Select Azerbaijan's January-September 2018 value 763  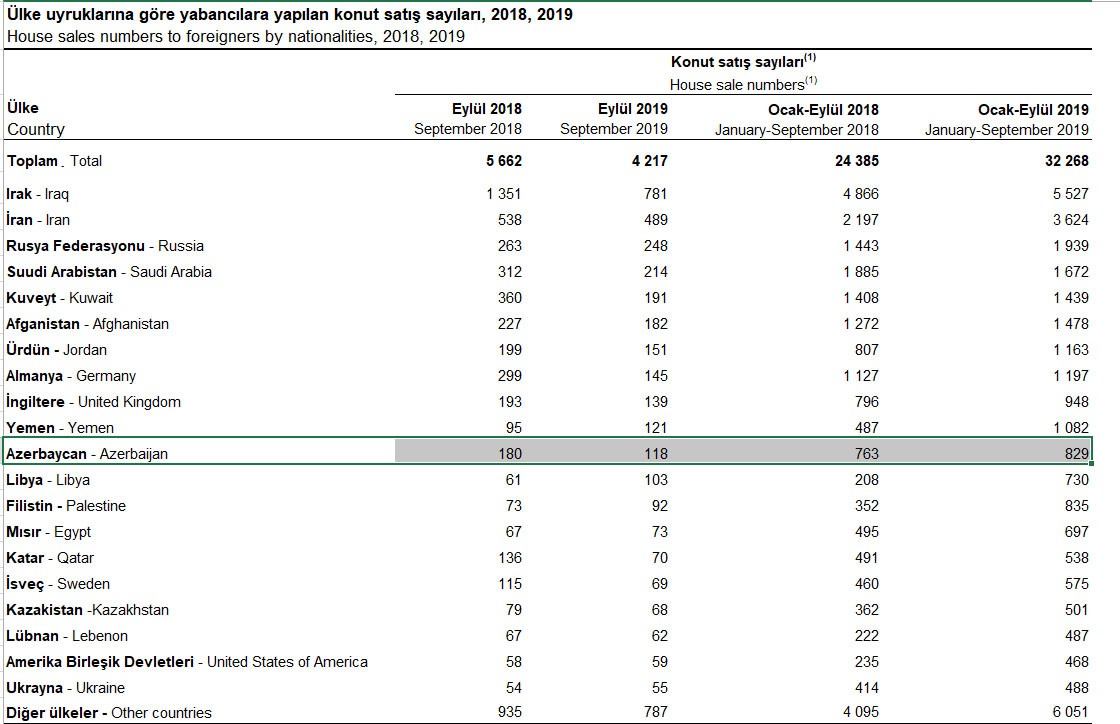[x=866, y=454]
